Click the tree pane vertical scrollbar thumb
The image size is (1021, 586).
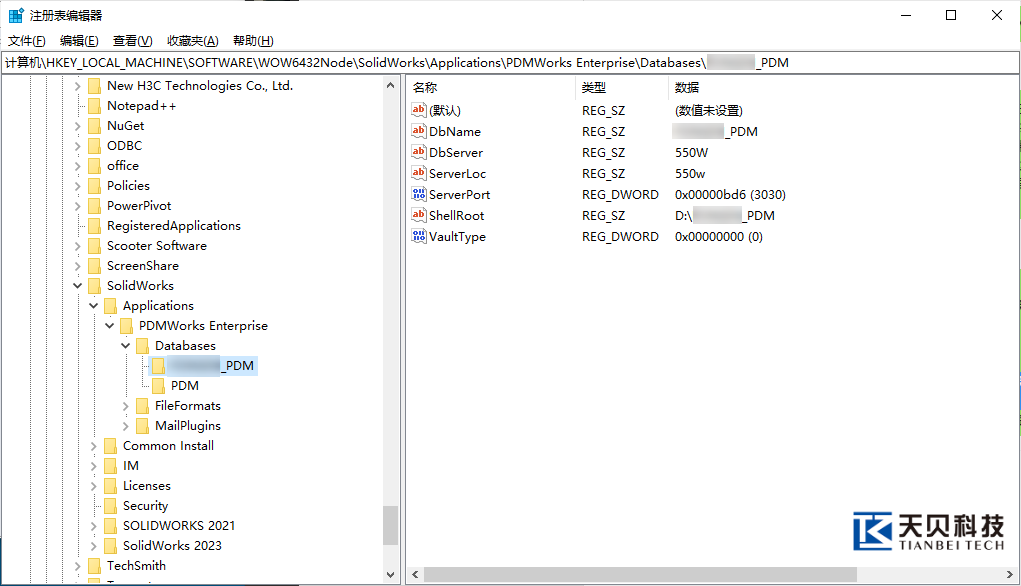tap(390, 525)
